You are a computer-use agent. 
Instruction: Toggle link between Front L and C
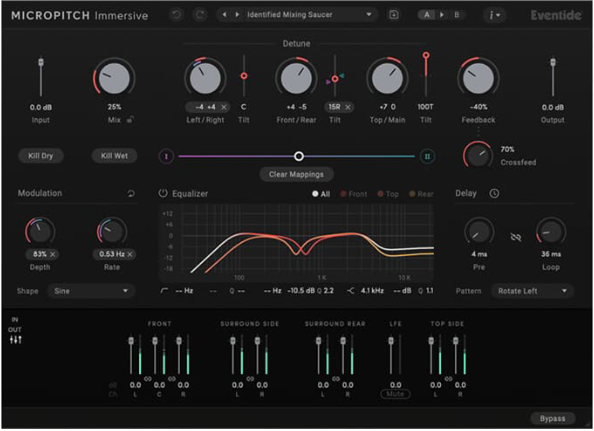(x=148, y=379)
